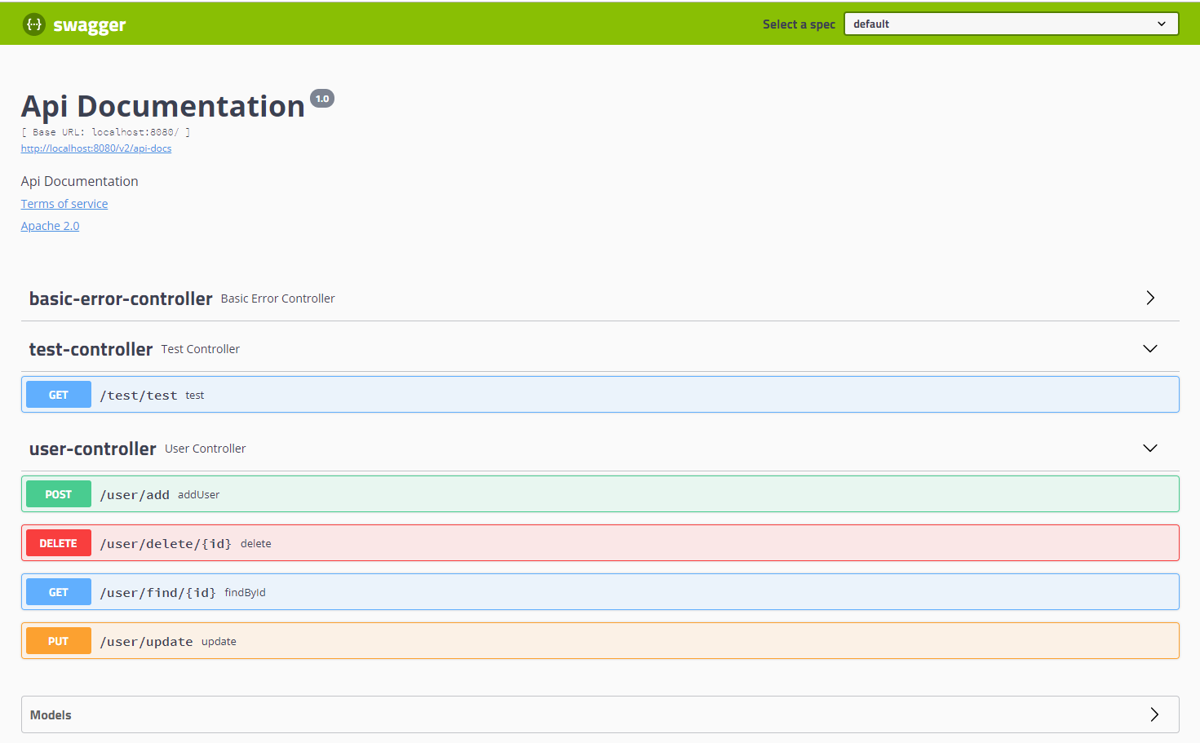Expand basic-error-controller with its chevron arrow
This screenshot has width=1200, height=743.
(1150, 298)
